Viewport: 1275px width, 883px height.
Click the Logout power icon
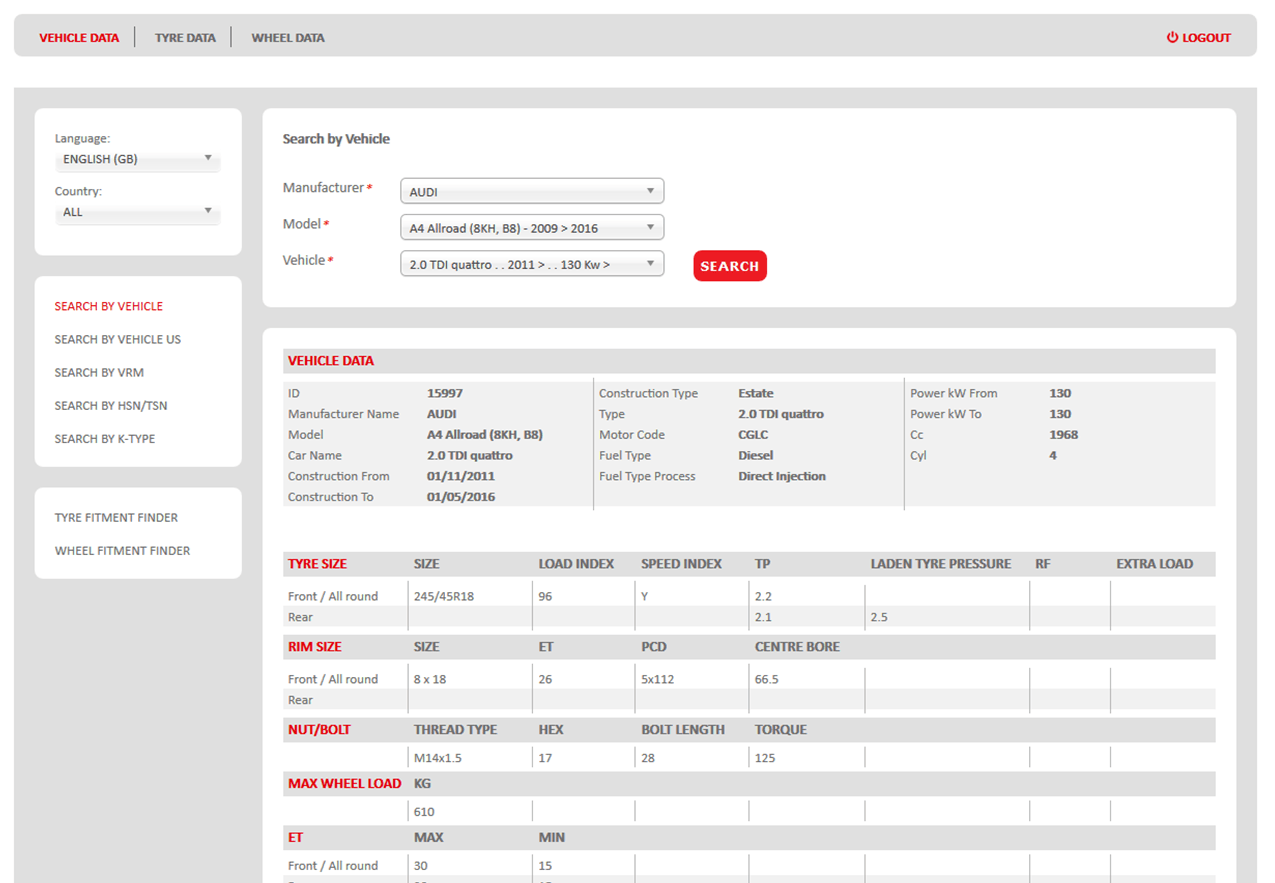[x=1172, y=38]
